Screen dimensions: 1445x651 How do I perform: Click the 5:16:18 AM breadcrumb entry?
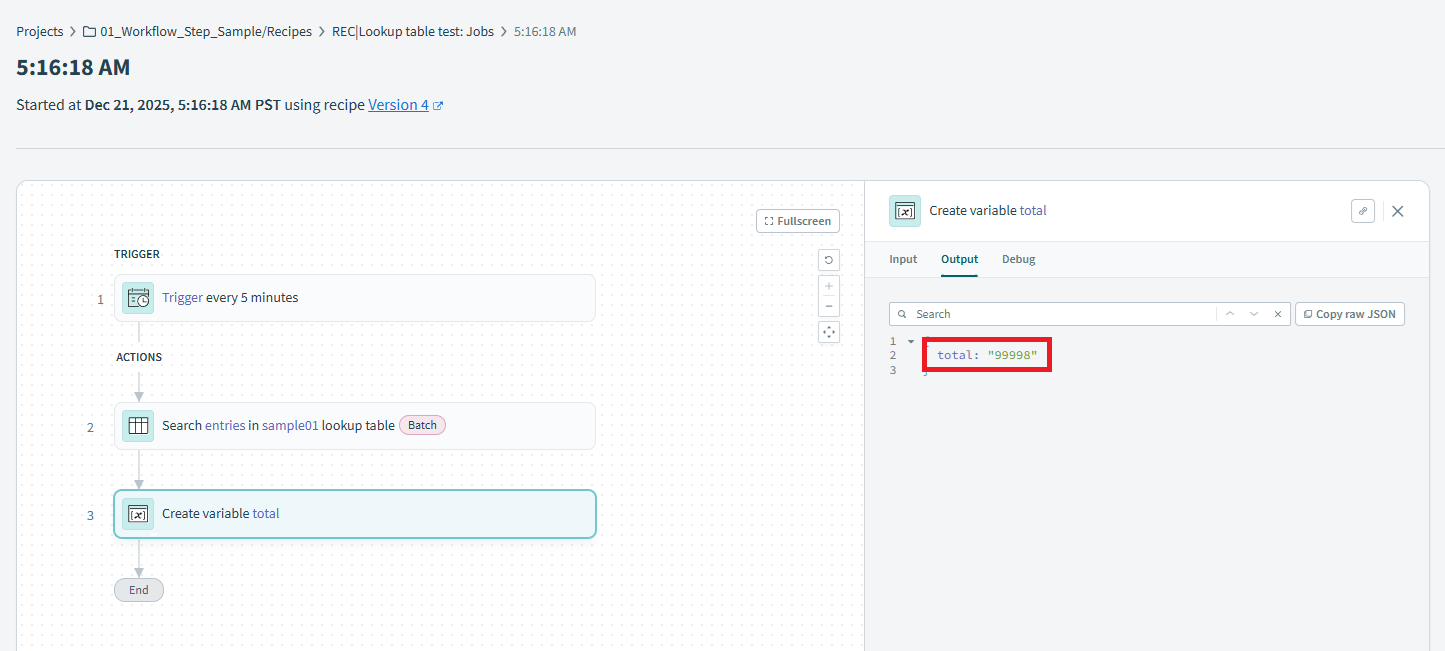545,31
